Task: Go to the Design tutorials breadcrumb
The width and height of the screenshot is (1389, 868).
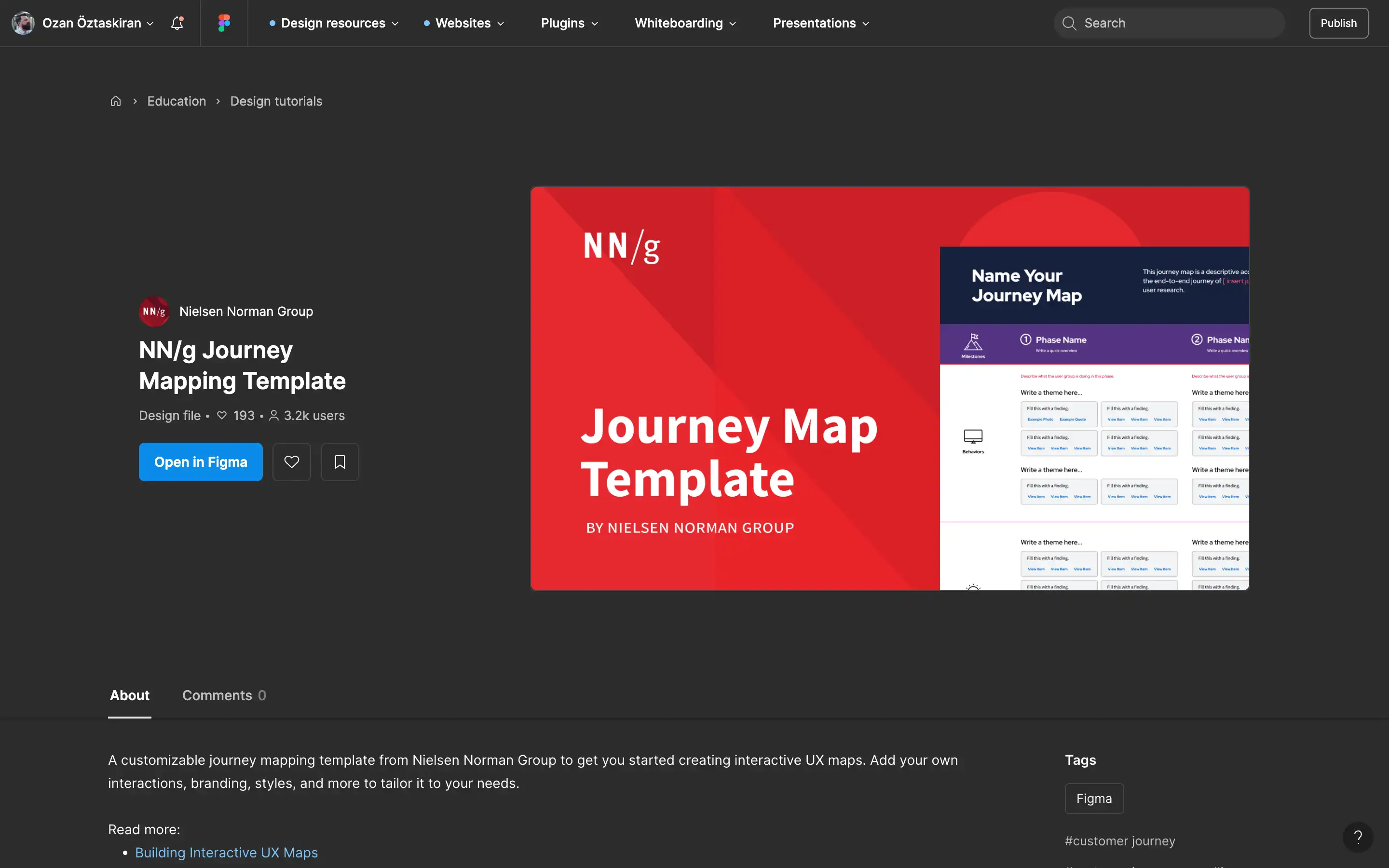Action: click(276, 101)
